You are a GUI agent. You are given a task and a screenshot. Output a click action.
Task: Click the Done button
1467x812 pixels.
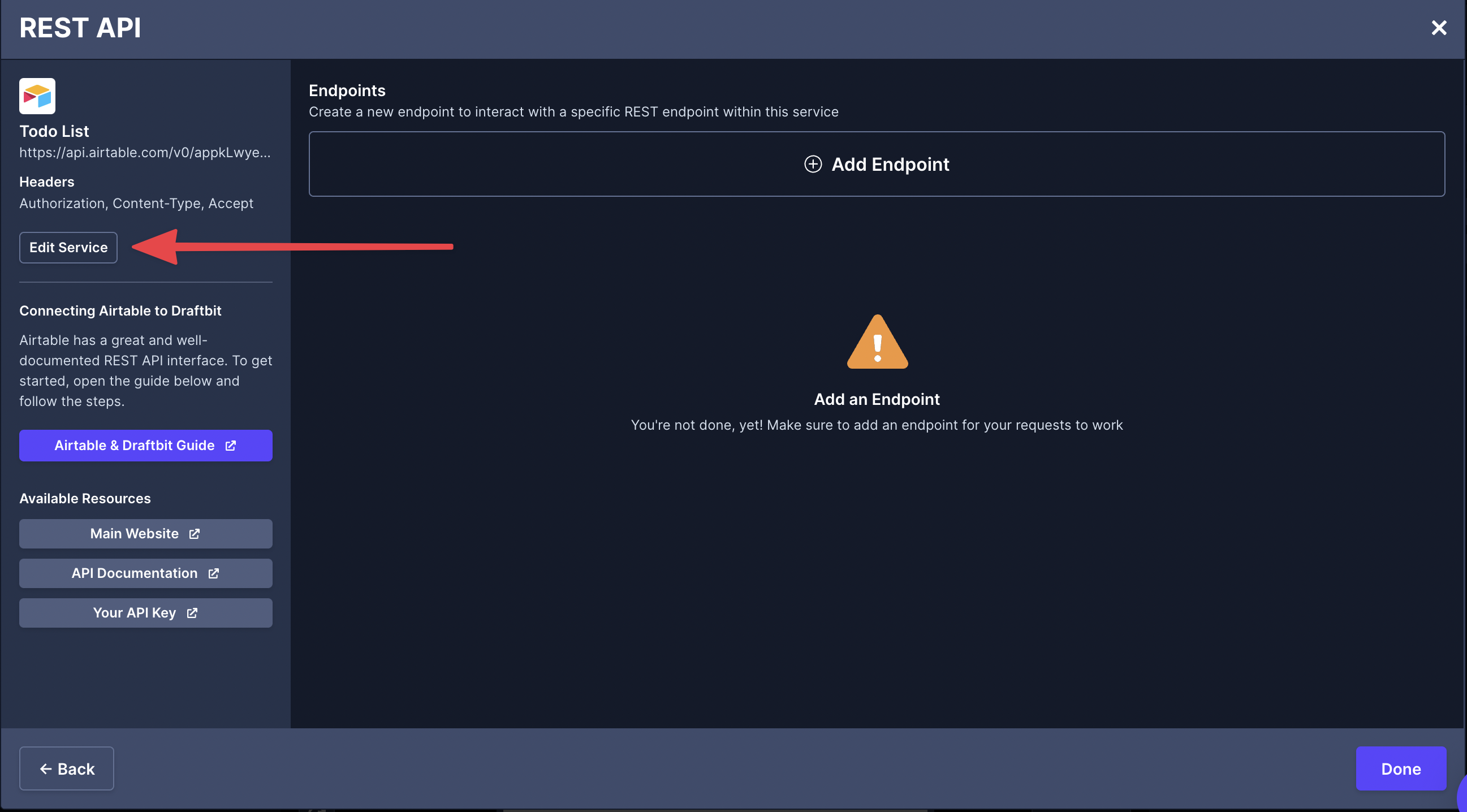(1400, 768)
